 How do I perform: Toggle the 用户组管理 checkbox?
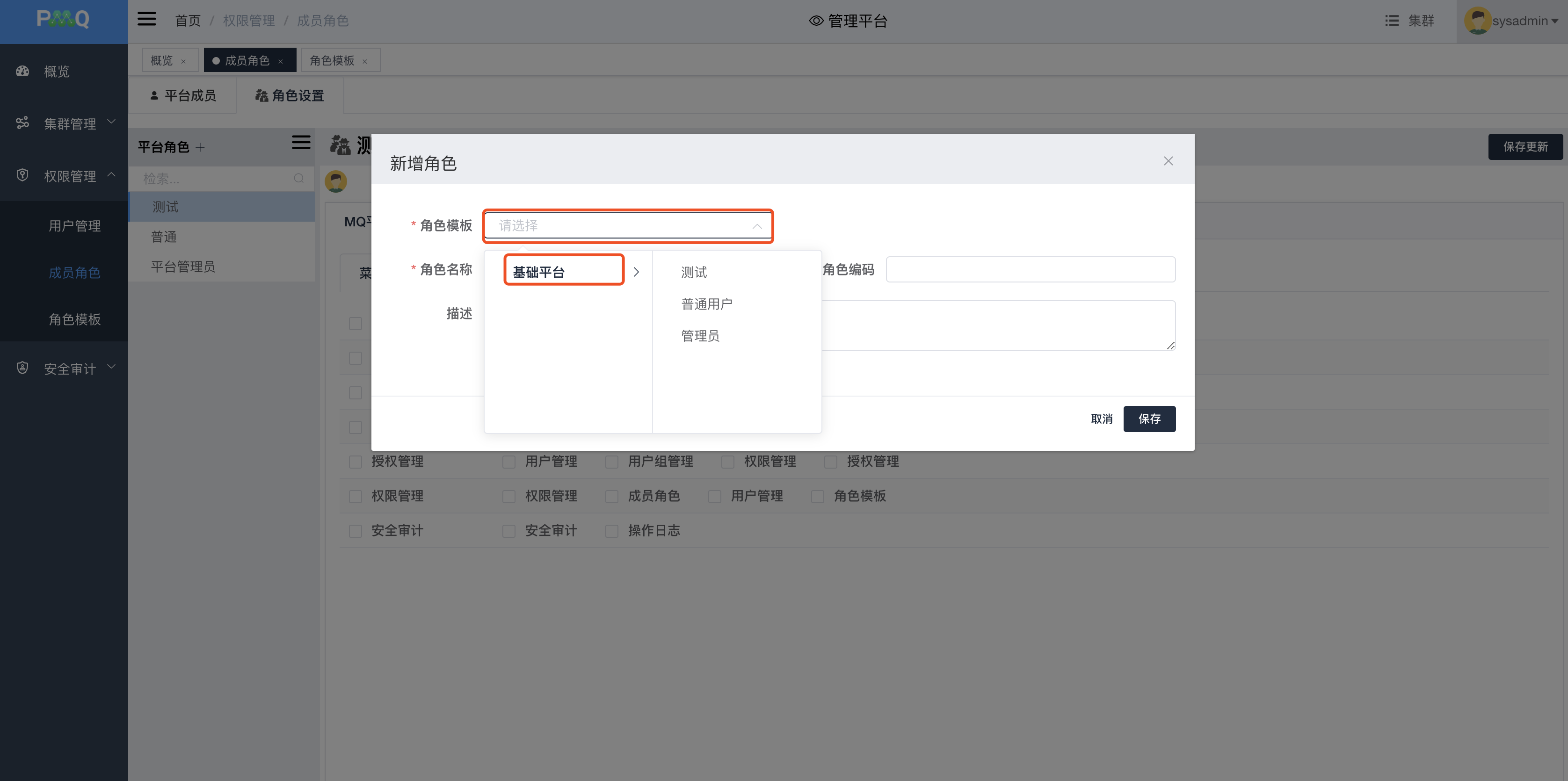pos(612,462)
